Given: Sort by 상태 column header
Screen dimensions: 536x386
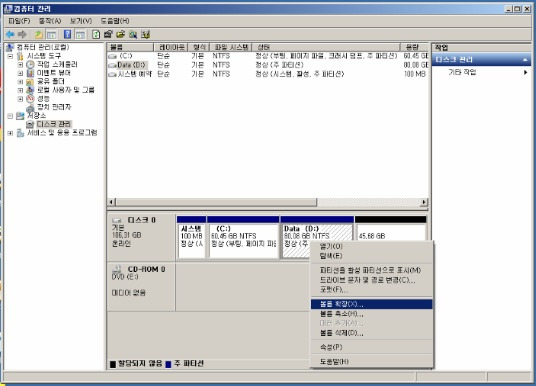Looking at the screenshot, I should [x=326, y=47].
